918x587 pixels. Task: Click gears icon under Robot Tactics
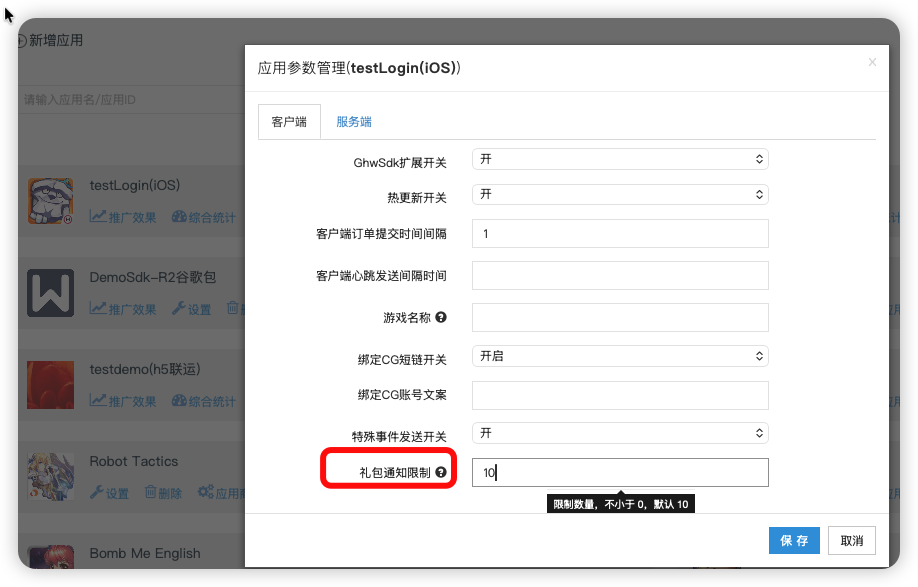pos(205,492)
